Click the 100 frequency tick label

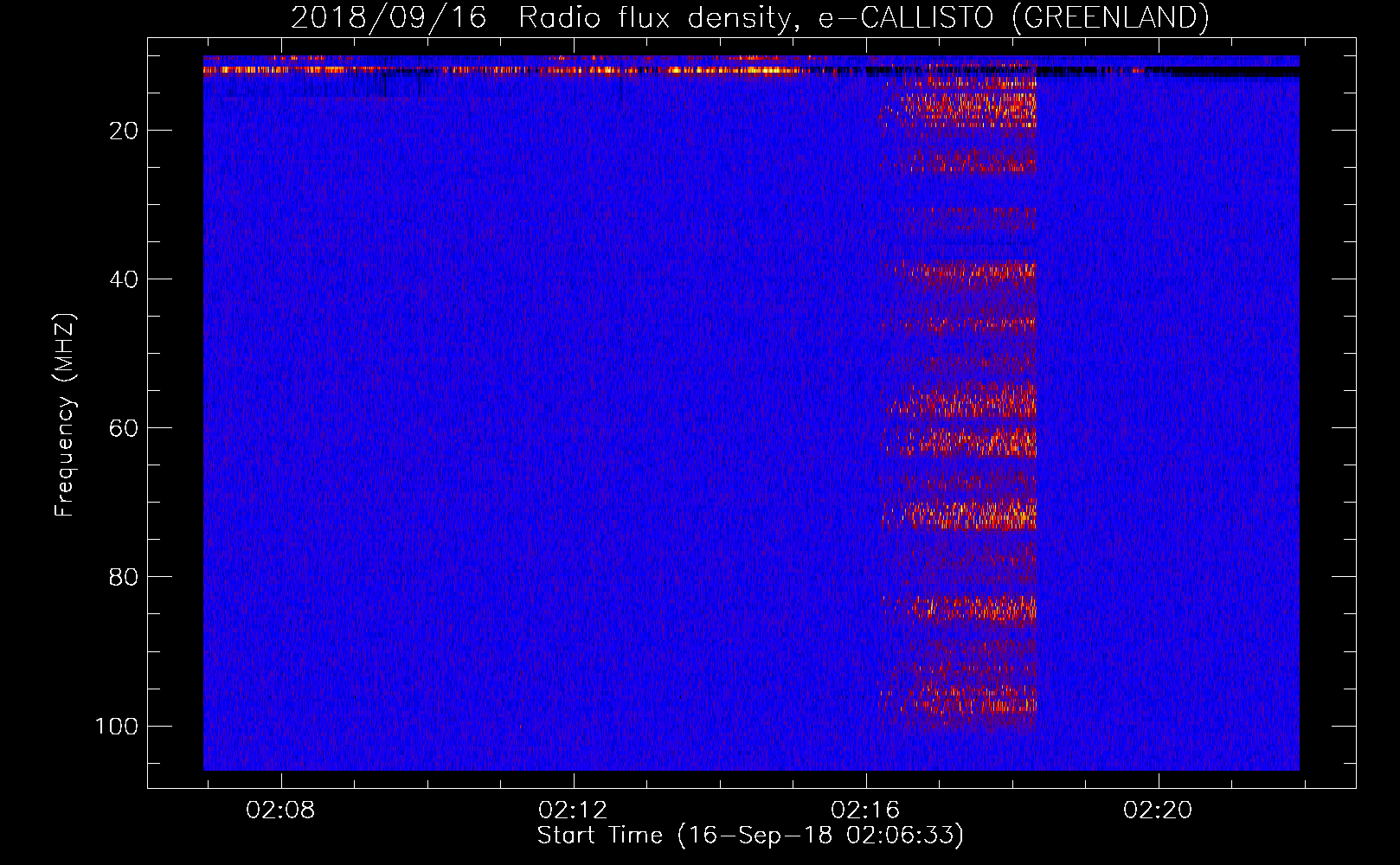coord(117,726)
